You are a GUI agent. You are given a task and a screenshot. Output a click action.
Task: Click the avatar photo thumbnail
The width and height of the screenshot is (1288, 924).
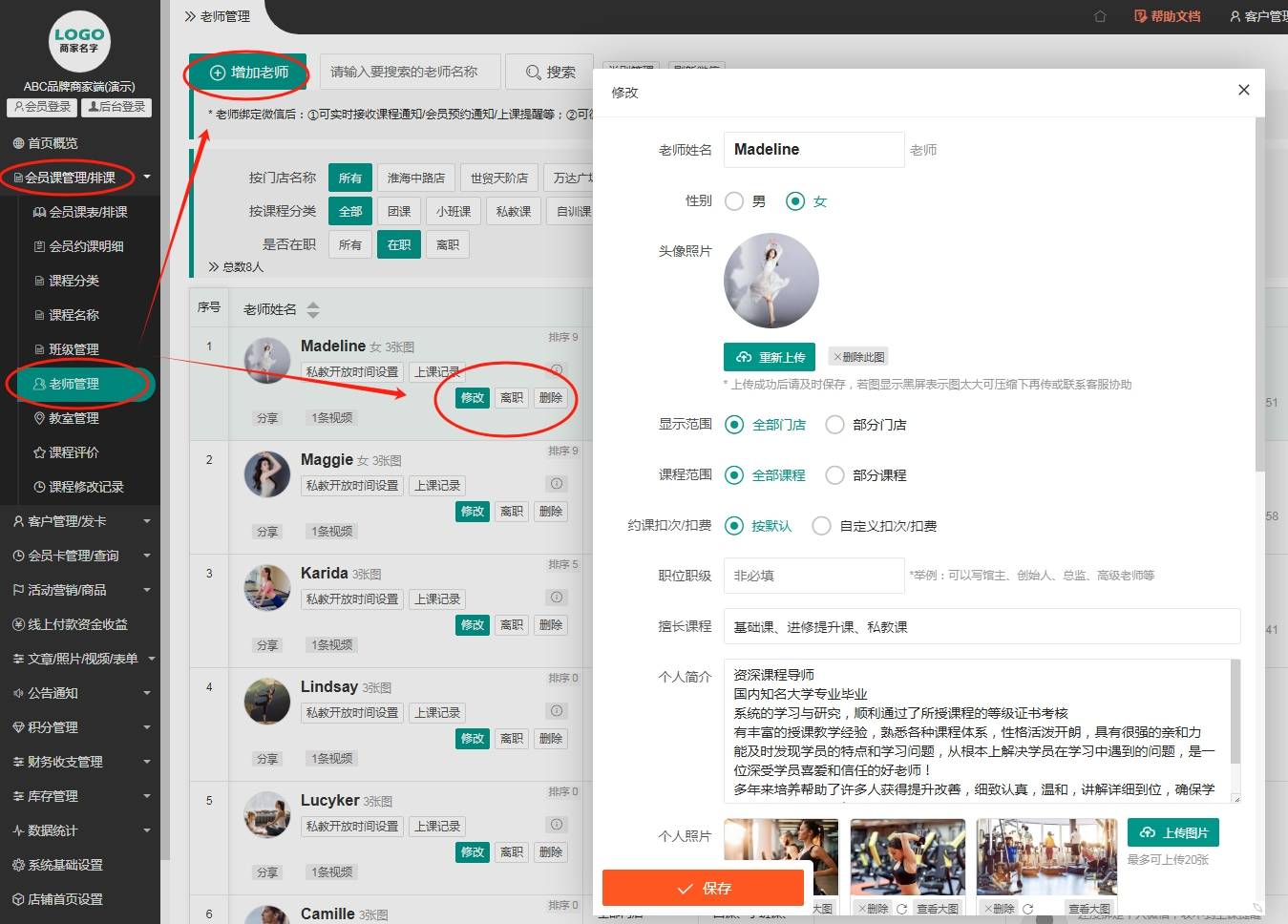pos(771,281)
